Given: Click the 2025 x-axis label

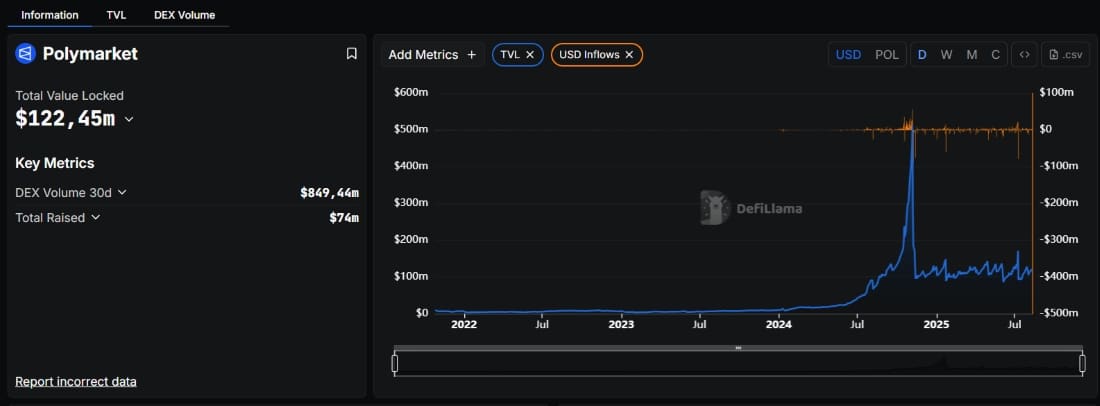Looking at the screenshot, I should [x=937, y=325].
